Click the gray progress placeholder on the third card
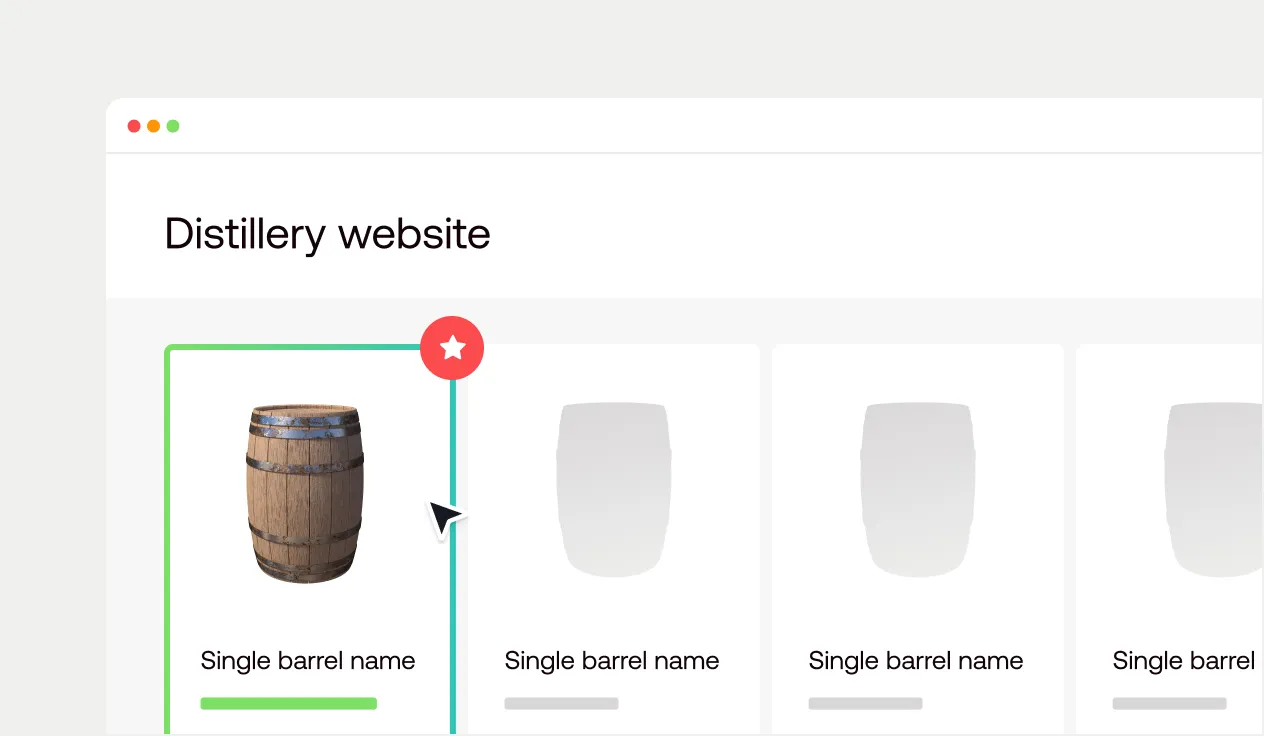 [x=866, y=703]
